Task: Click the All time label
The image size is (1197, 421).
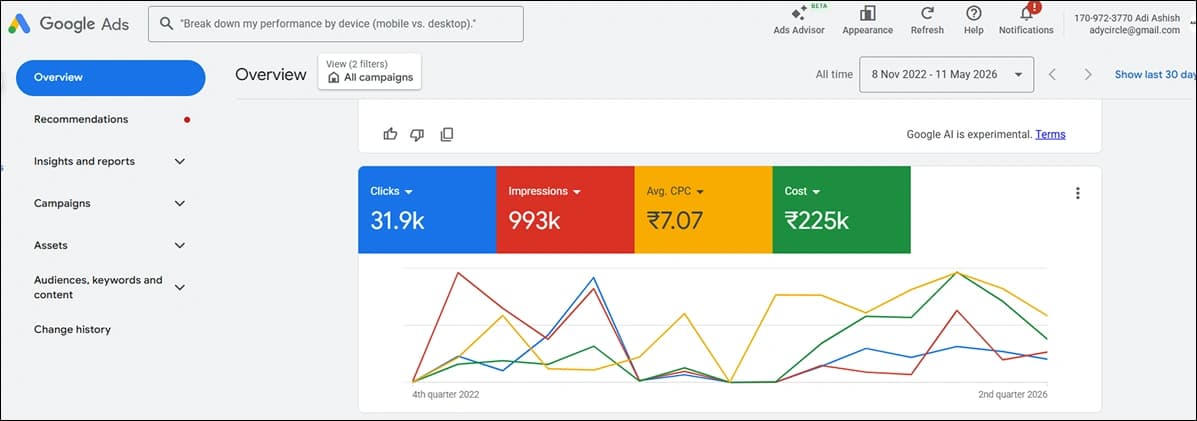Action: (x=834, y=74)
